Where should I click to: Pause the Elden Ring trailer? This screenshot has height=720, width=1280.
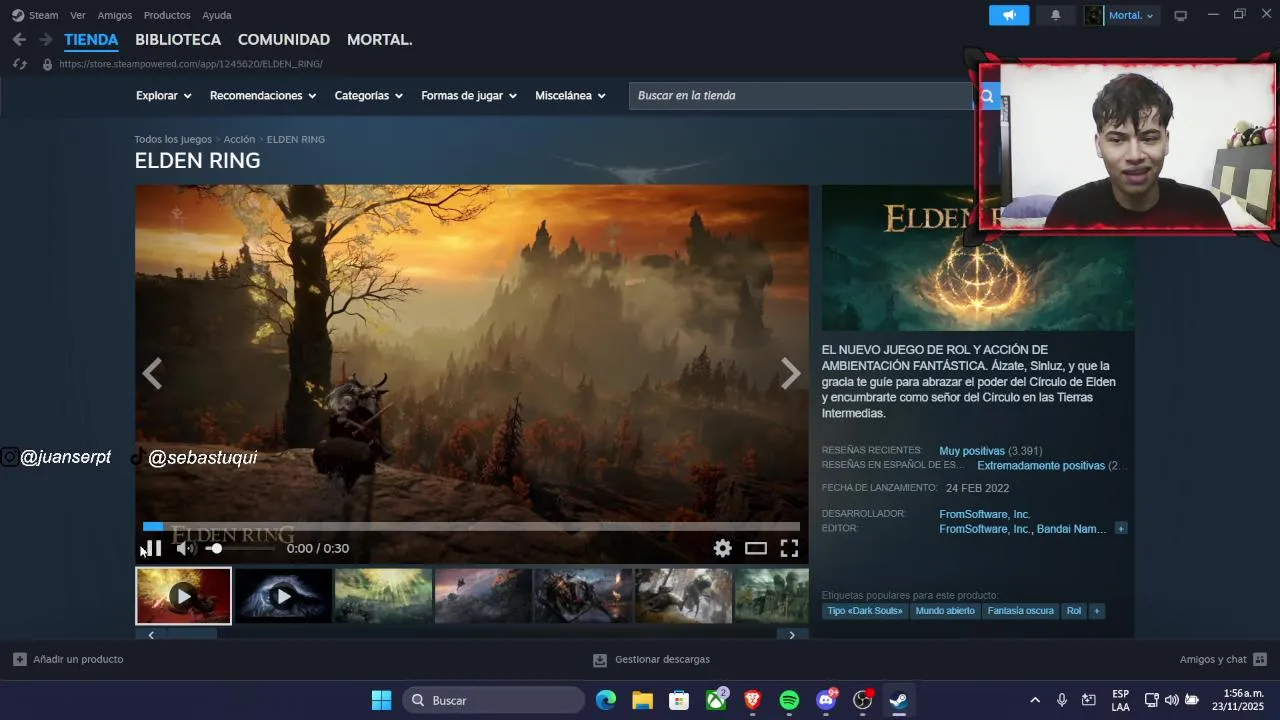154,548
